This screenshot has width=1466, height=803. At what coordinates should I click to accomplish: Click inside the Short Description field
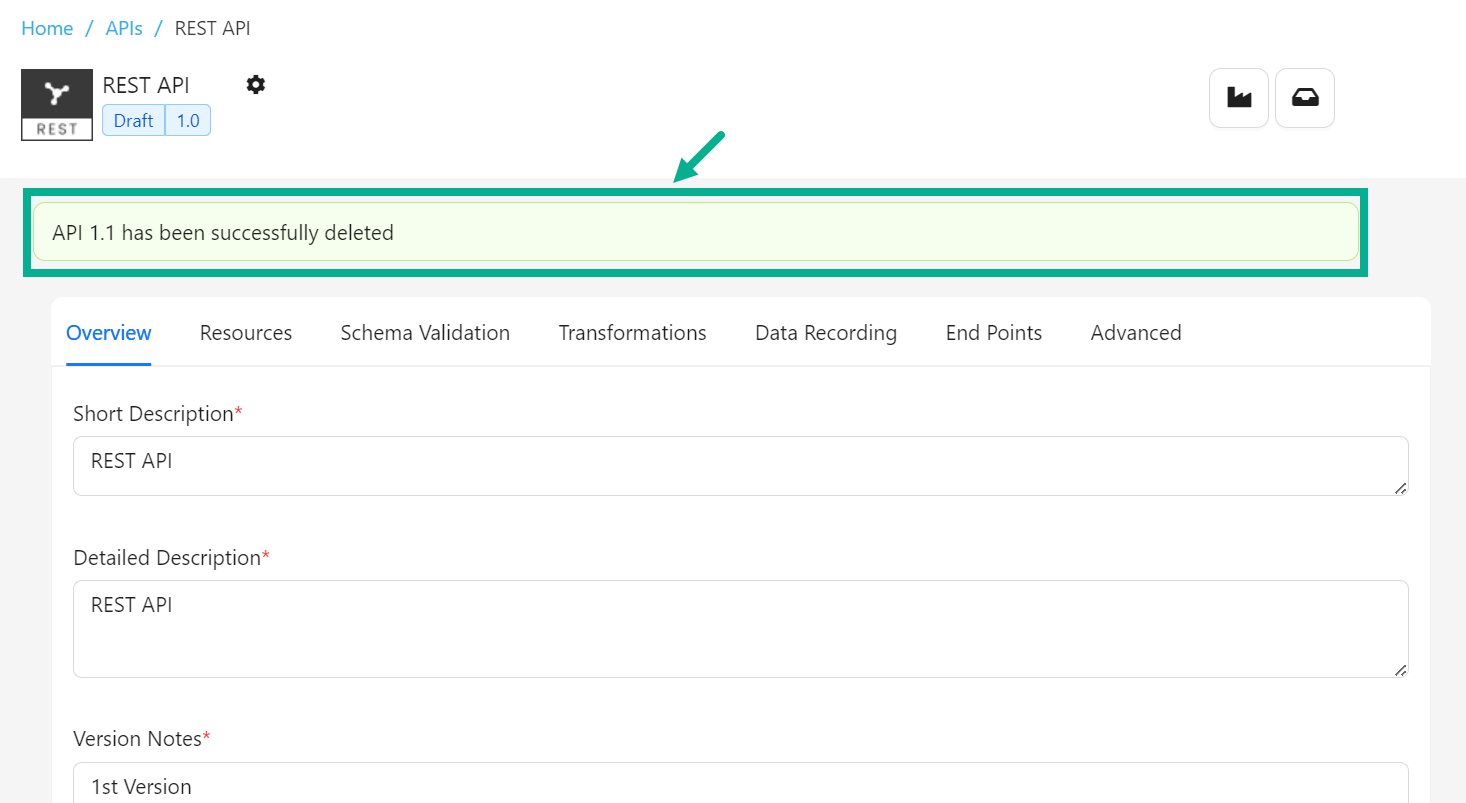click(740, 466)
